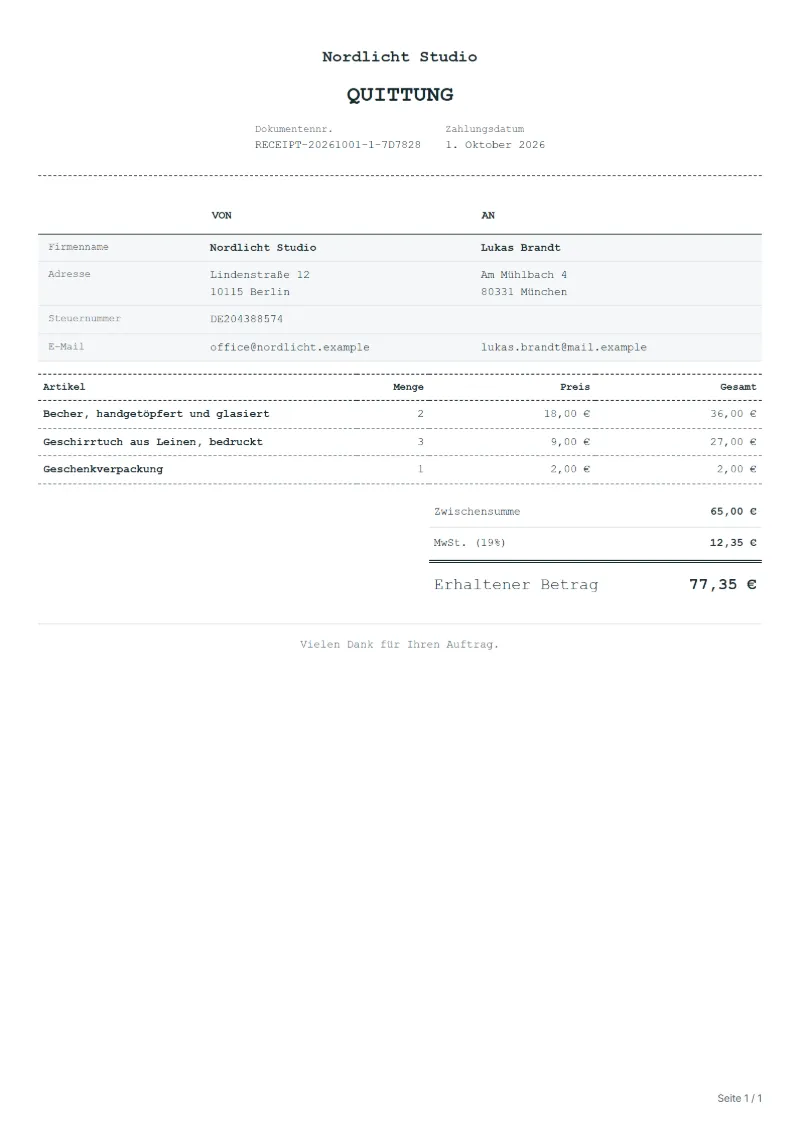Click the VON column header
800x1131 pixels.
pyautogui.click(x=221, y=216)
